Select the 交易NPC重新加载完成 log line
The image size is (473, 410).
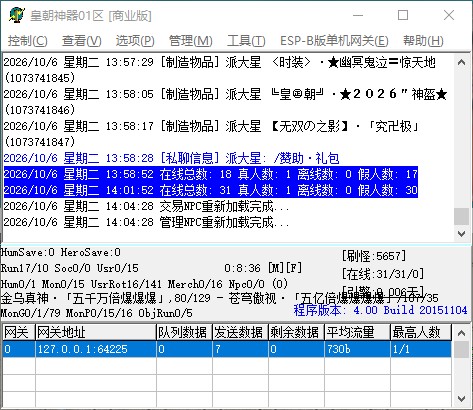pos(146,206)
